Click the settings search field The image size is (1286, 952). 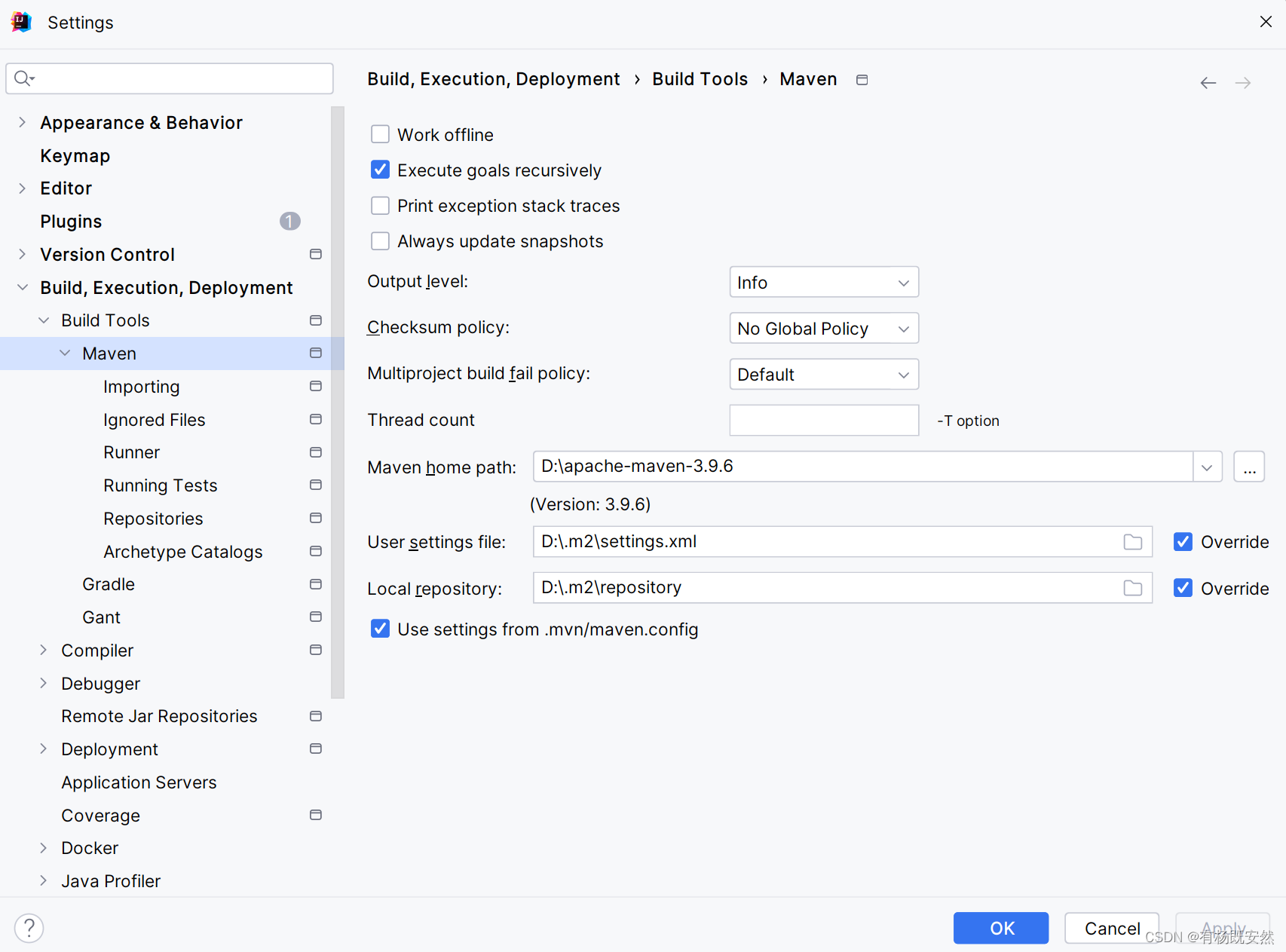(x=170, y=78)
